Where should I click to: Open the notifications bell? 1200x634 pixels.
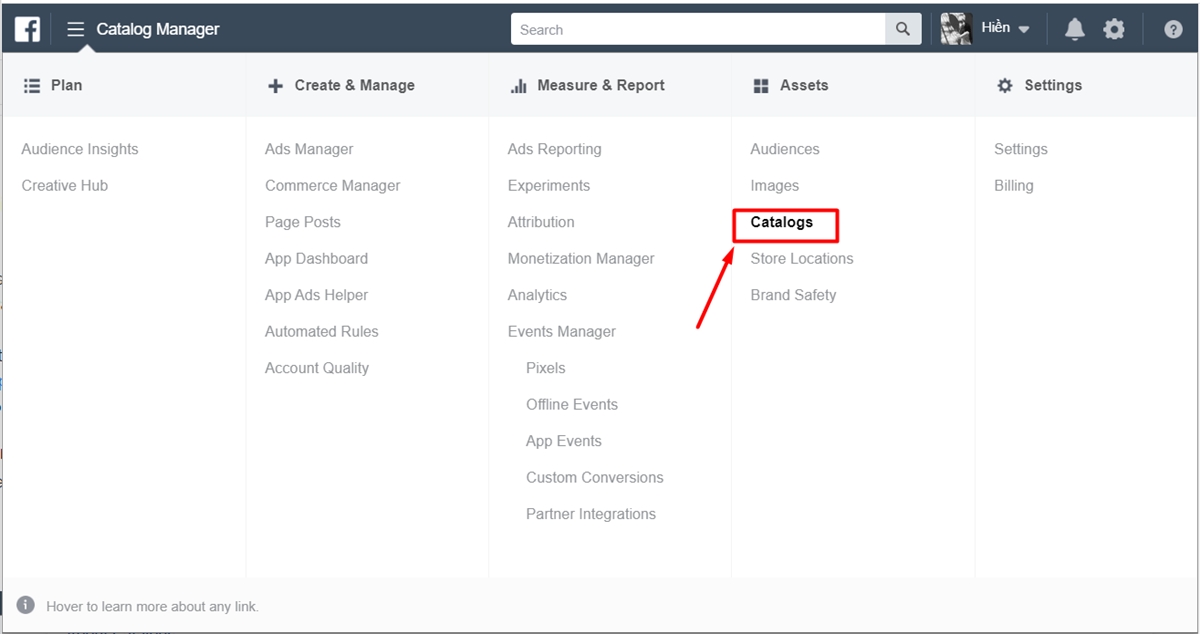(1075, 30)
